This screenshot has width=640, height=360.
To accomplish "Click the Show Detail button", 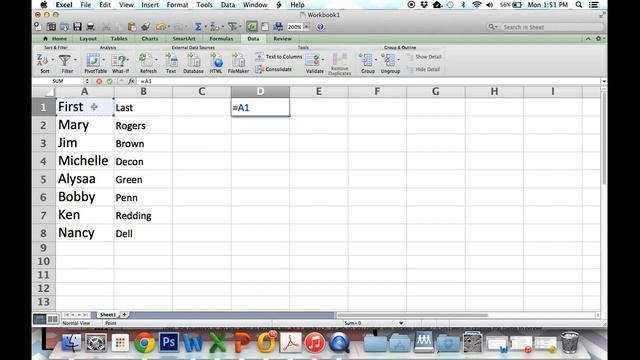I will click(x=424, y=57).
